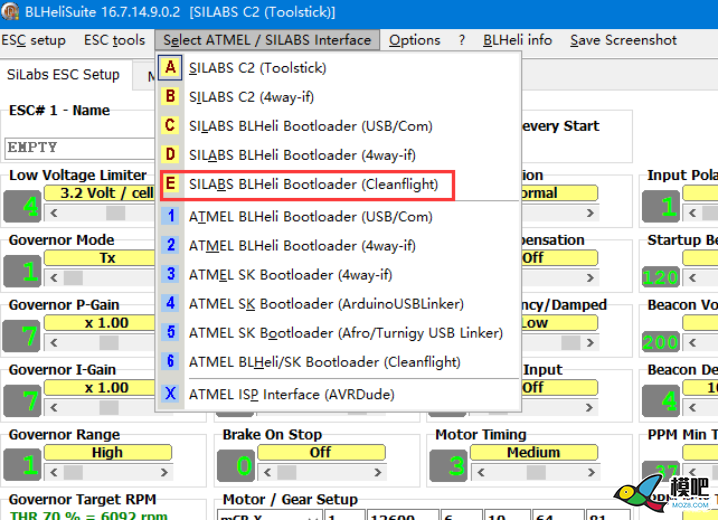
Task: Decrease Governor P-Gain with left arrow
Action: pyautogui.click(x=54, y=342)
